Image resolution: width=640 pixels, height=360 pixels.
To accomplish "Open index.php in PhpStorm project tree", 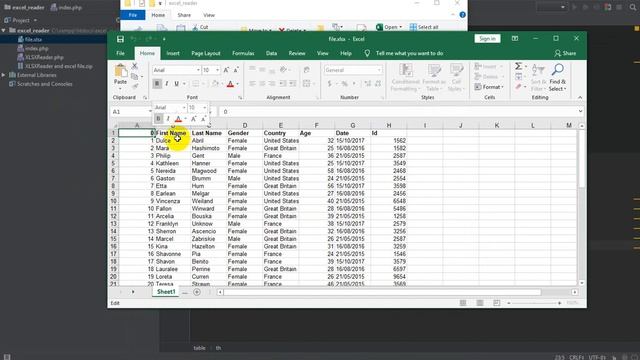I will 36,49.
